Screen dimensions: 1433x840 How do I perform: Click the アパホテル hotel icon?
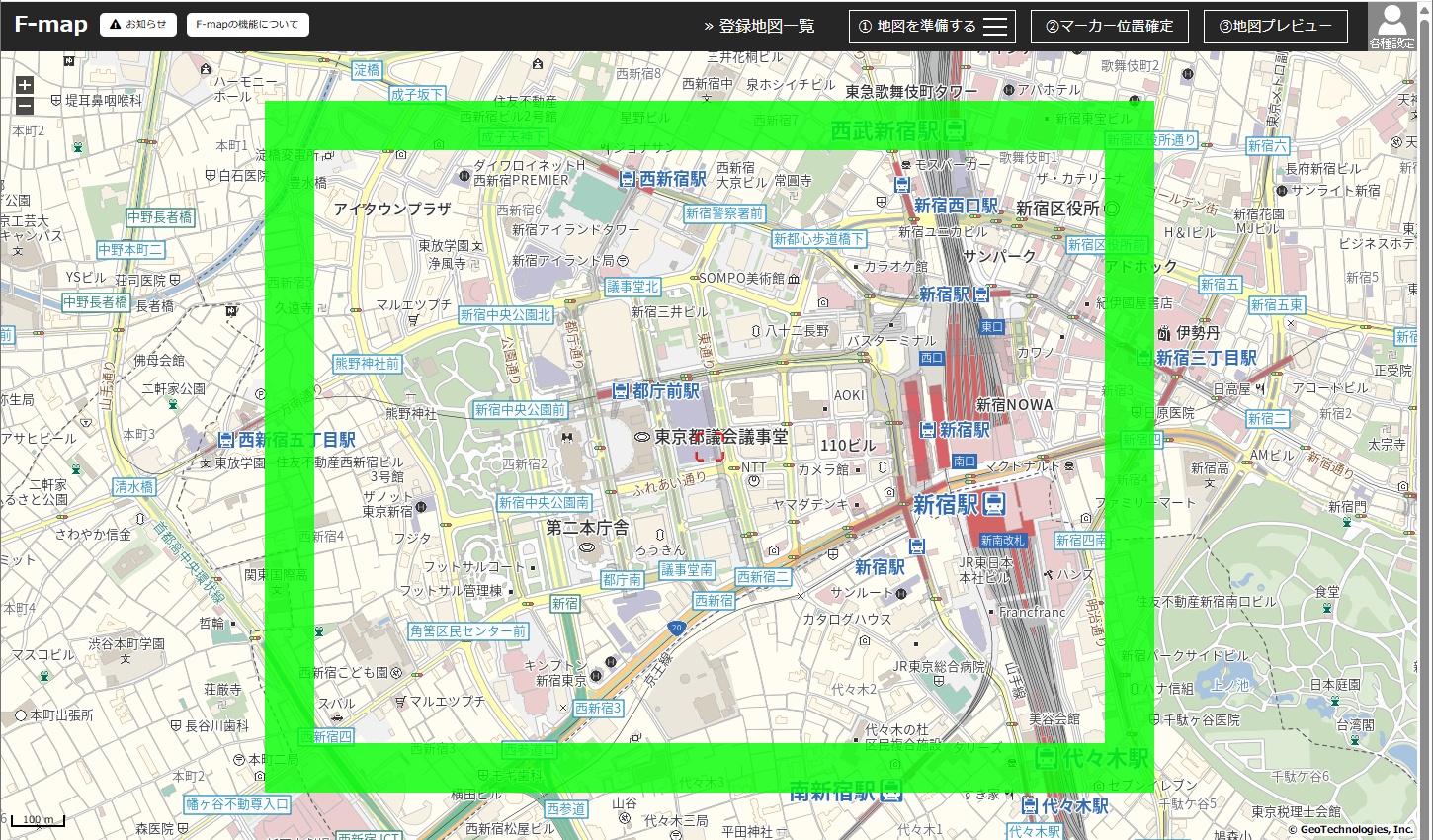pyautogui.click(x=1009, y=89)
